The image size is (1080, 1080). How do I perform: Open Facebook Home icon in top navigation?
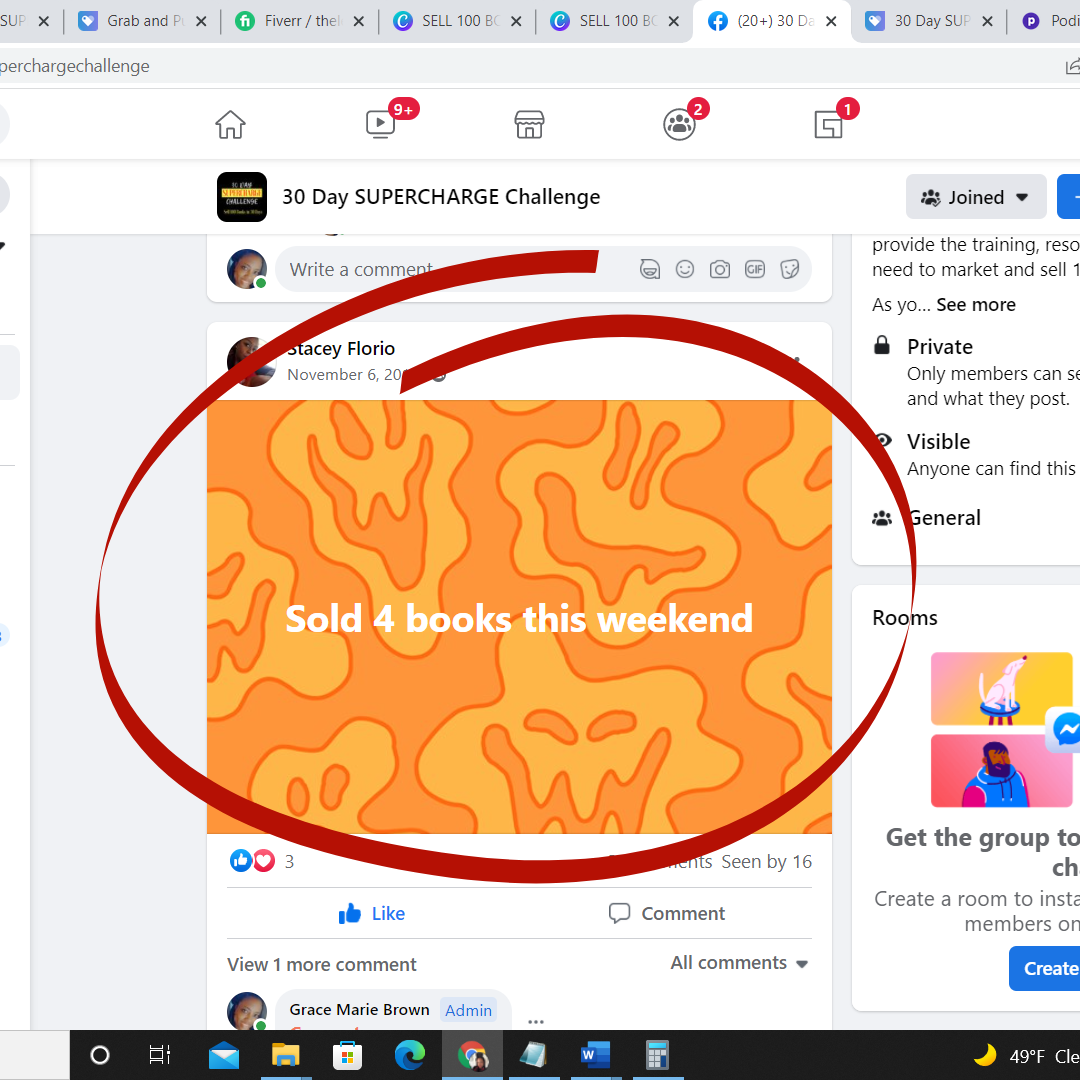pyautogui.click(x=230, y=124)
